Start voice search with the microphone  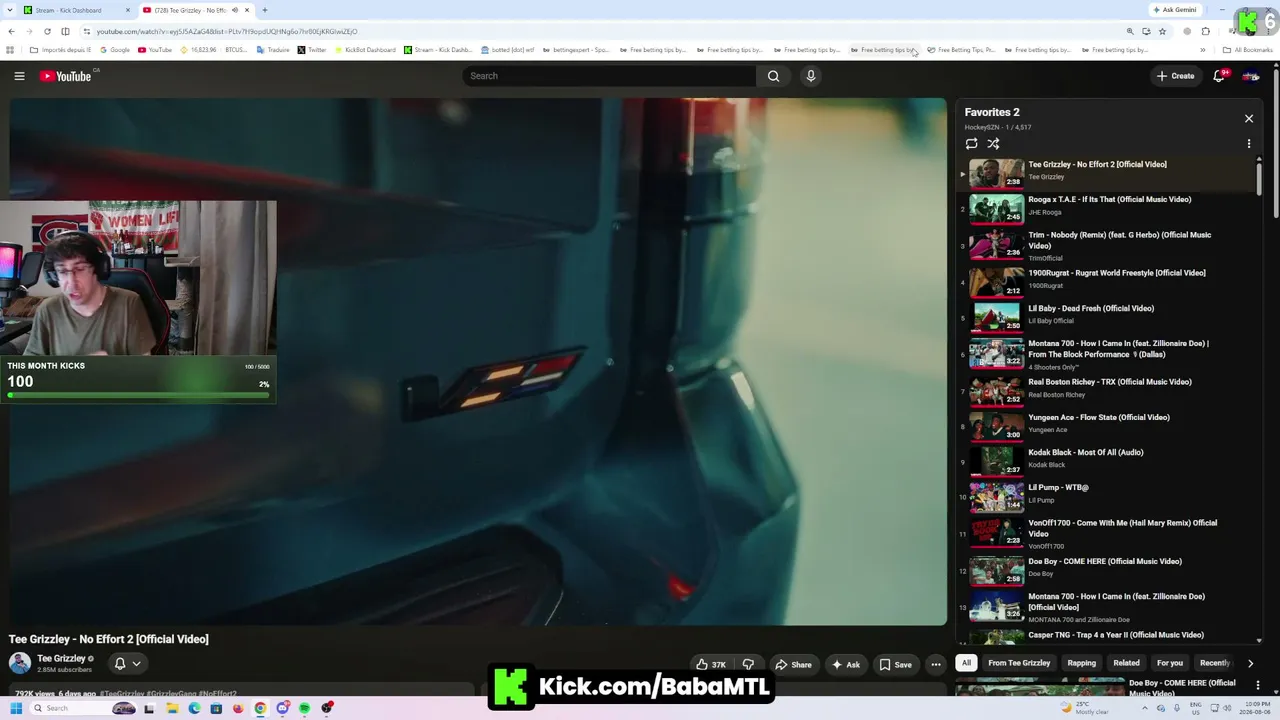pos(811,76)
